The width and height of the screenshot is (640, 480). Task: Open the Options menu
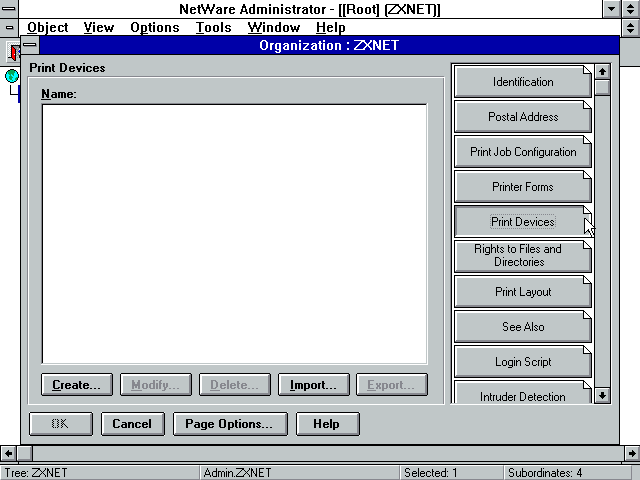click(155, 27)
